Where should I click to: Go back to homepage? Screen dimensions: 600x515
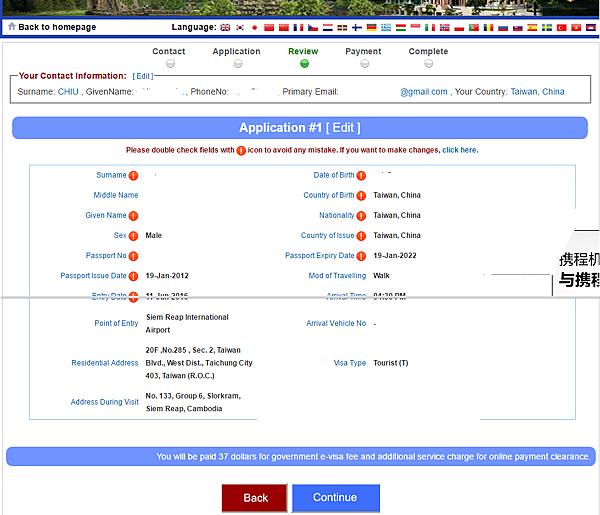(57, 27)
